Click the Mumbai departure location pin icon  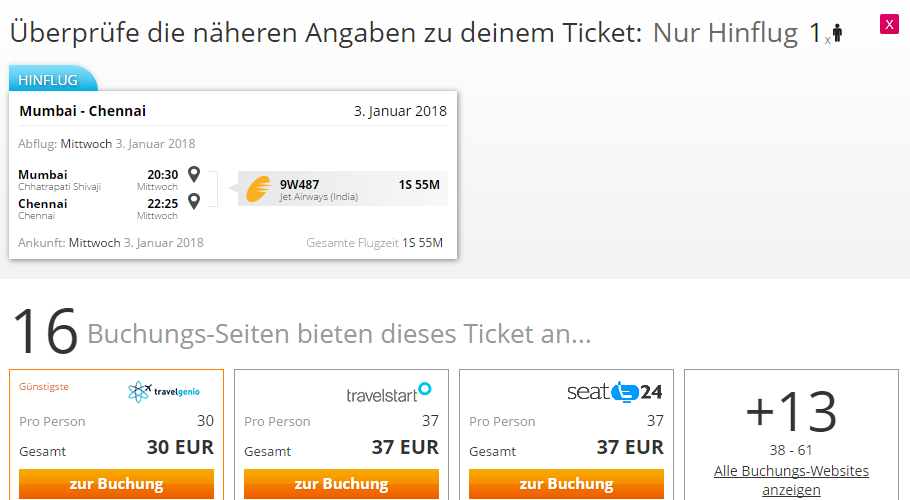point(194,174)
